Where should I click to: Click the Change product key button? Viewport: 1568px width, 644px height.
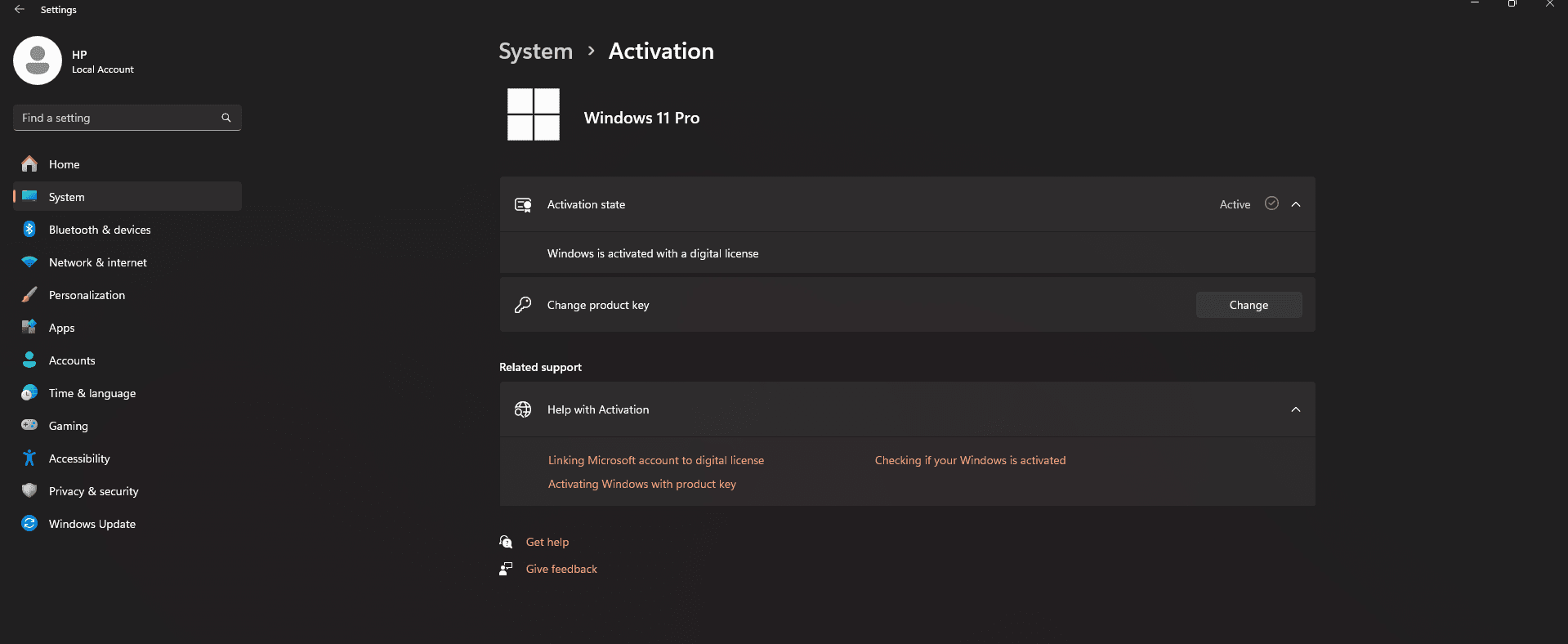point(1249,305)
